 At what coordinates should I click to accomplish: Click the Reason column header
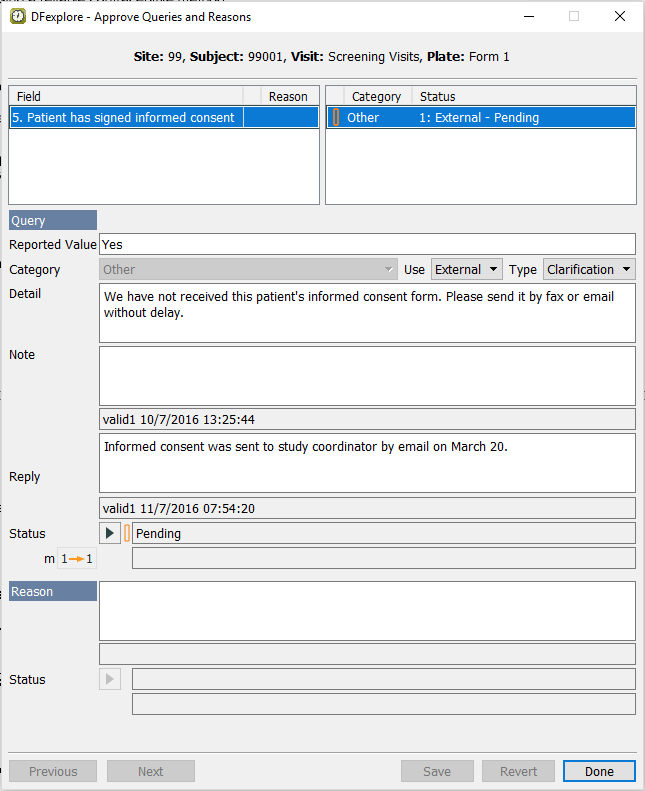[288, 97]
